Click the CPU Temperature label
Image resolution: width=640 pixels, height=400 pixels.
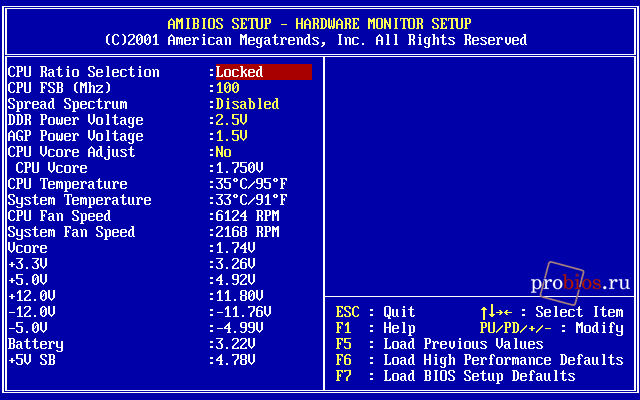pos(68,184)
